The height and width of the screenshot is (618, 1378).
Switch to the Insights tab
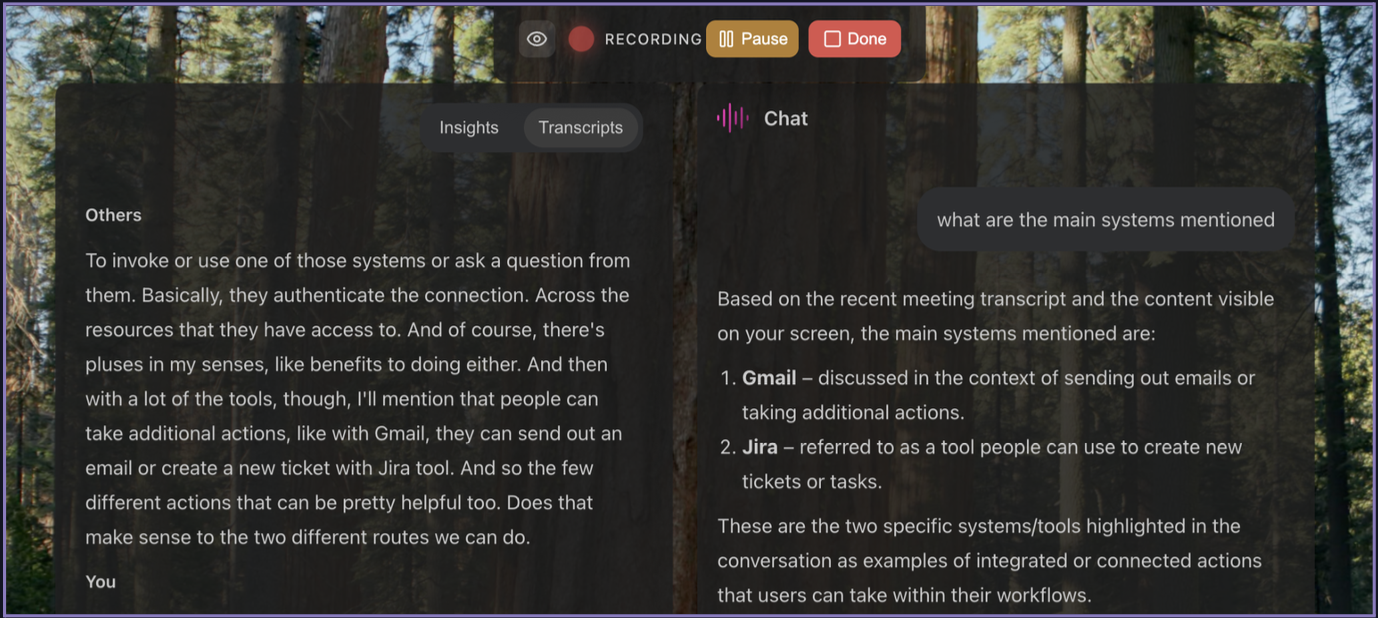[468, 128]
